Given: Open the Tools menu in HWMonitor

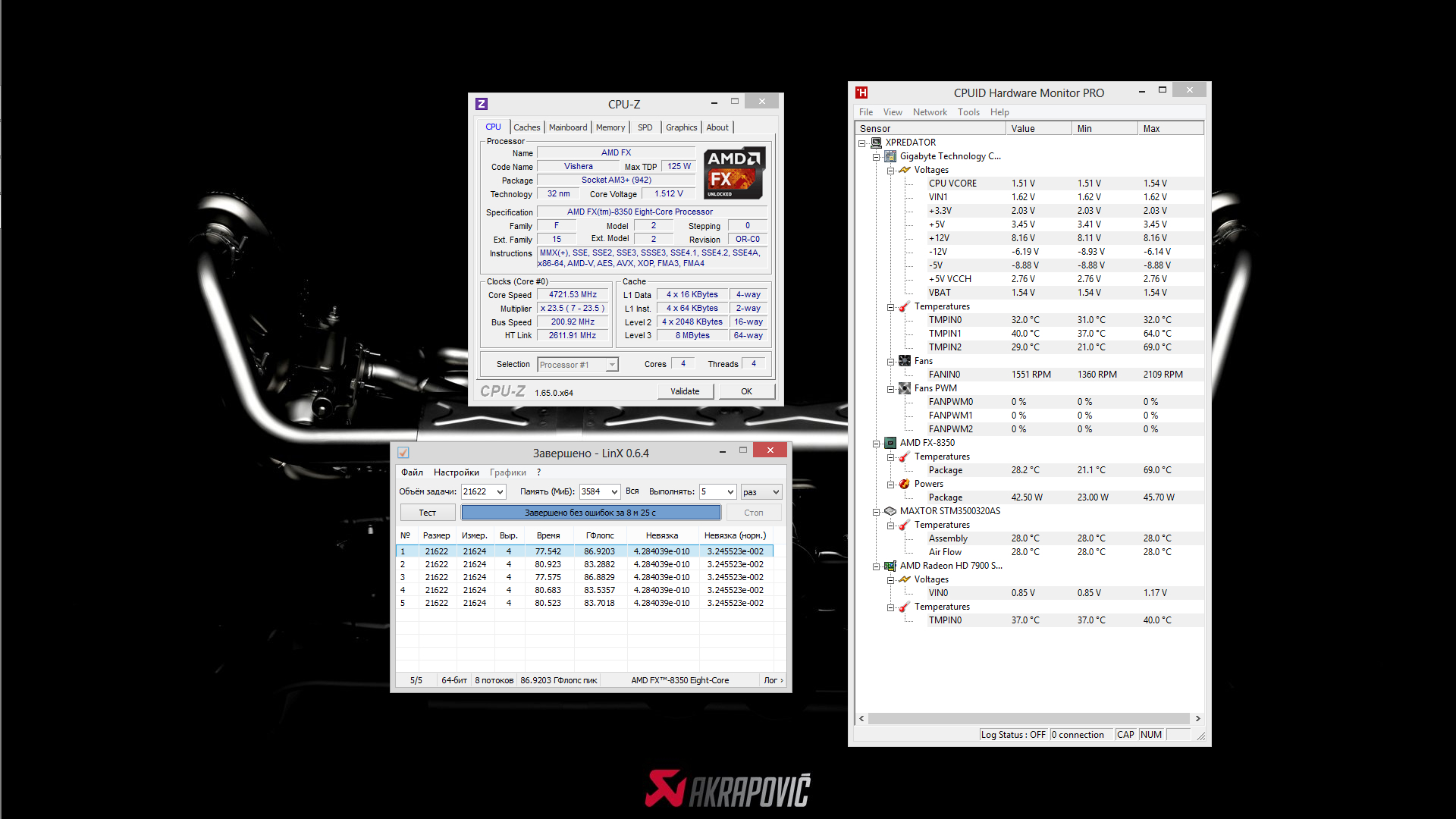Looking at the screenshot, I should [968, 112].
